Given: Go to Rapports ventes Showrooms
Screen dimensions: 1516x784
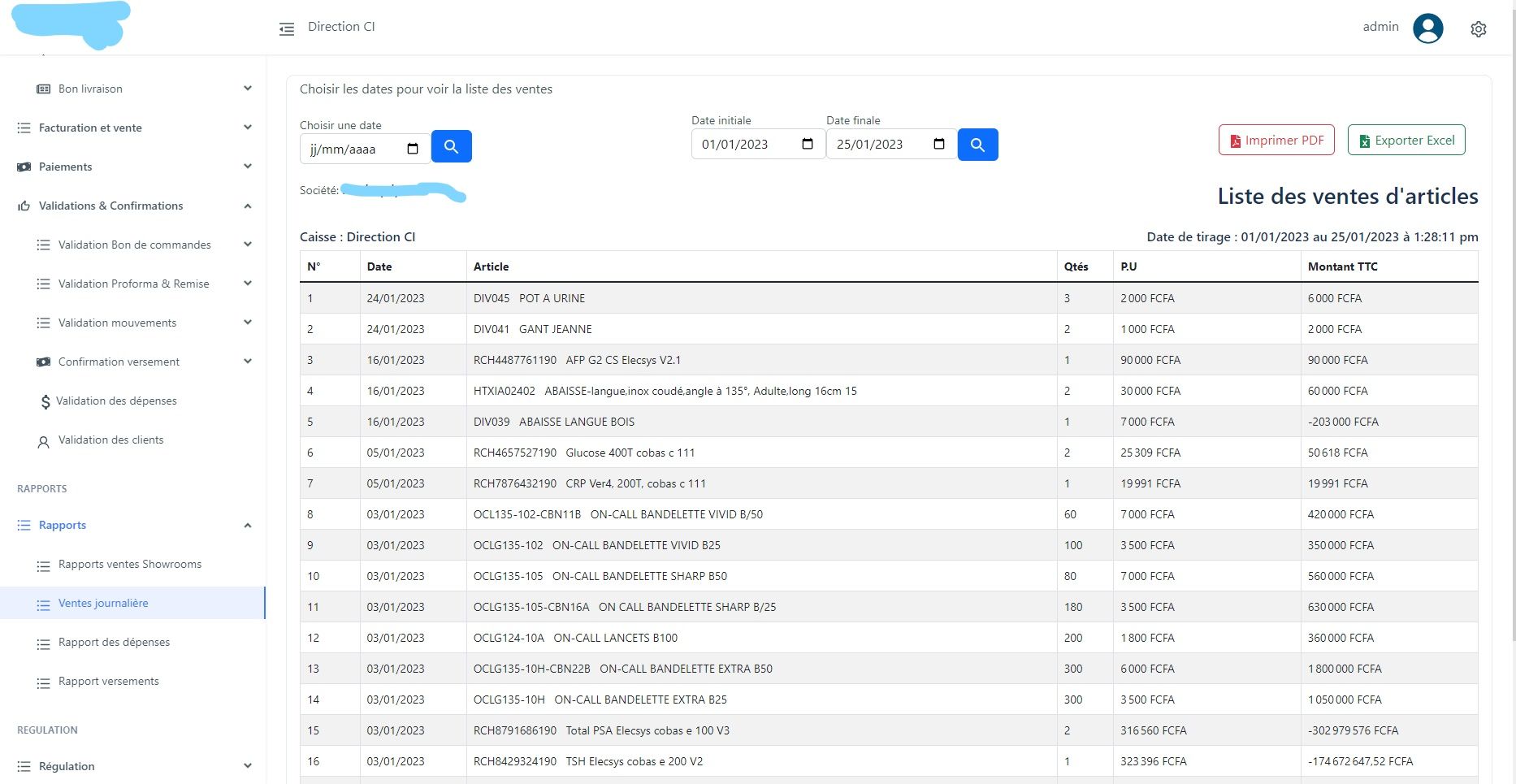Looking at the screenshot, I should click(130, 565).
